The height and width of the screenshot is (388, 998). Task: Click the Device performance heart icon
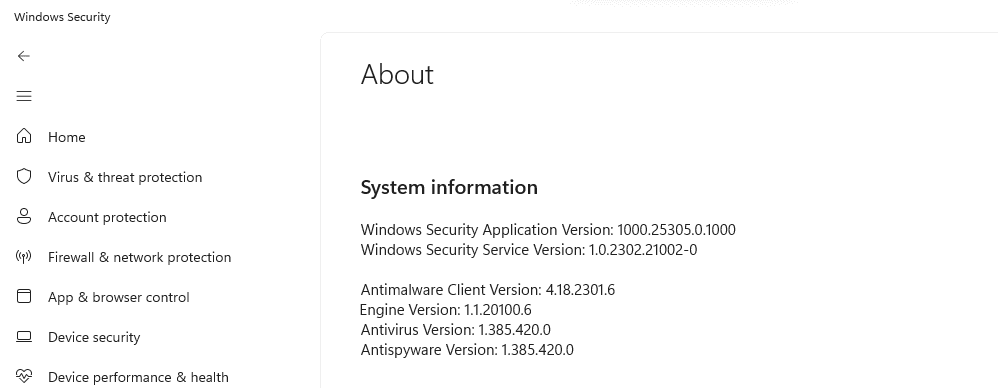[x=24, y=376]
